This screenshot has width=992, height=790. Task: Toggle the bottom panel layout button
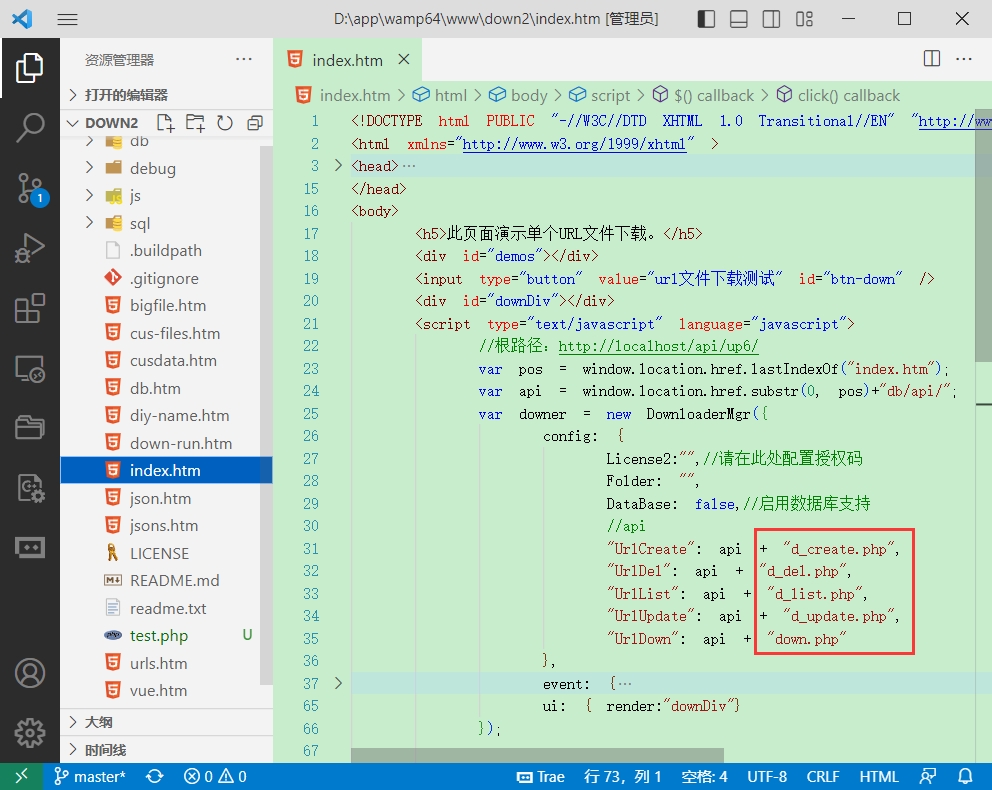coord(739,19)
